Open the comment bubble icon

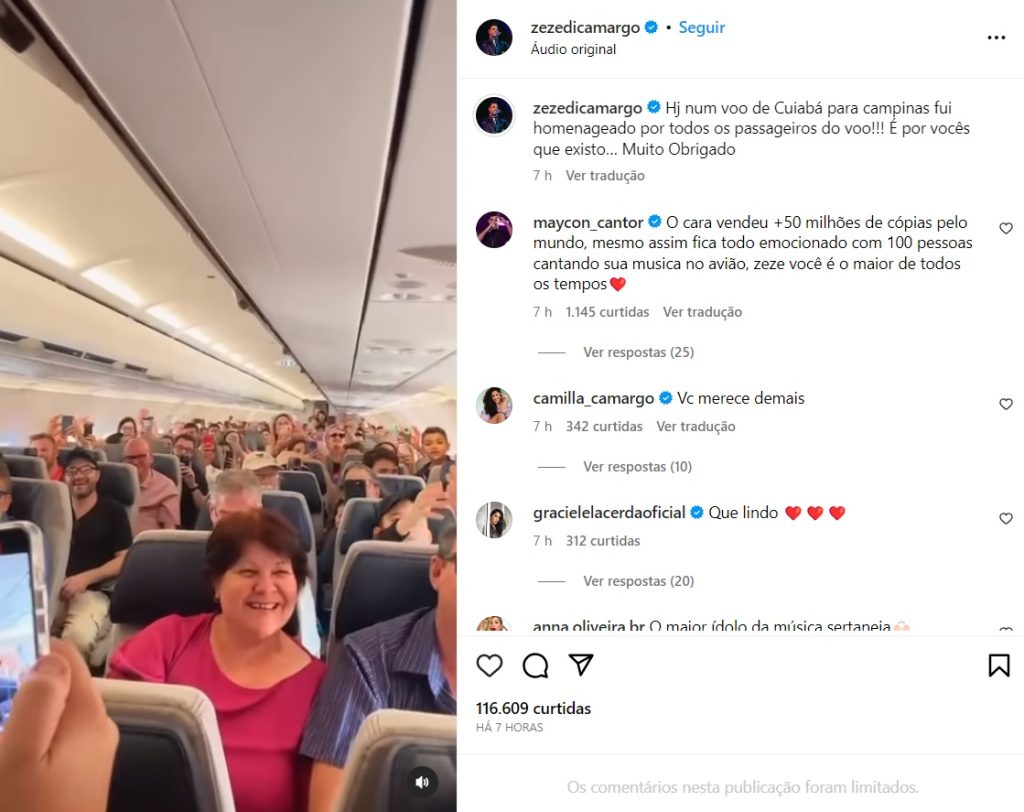tap(535, 665)
